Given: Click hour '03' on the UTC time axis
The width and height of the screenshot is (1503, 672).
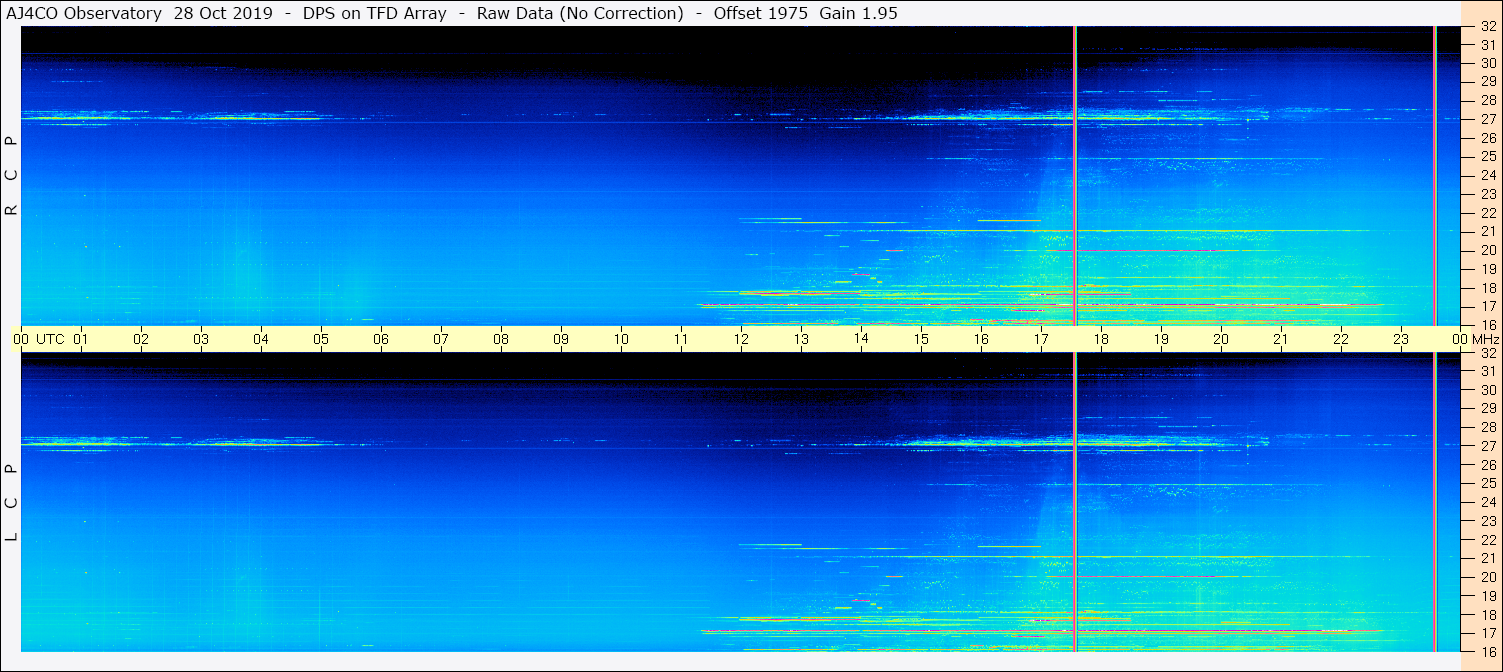Looking at the screenshot, I should tap(201, 339).
